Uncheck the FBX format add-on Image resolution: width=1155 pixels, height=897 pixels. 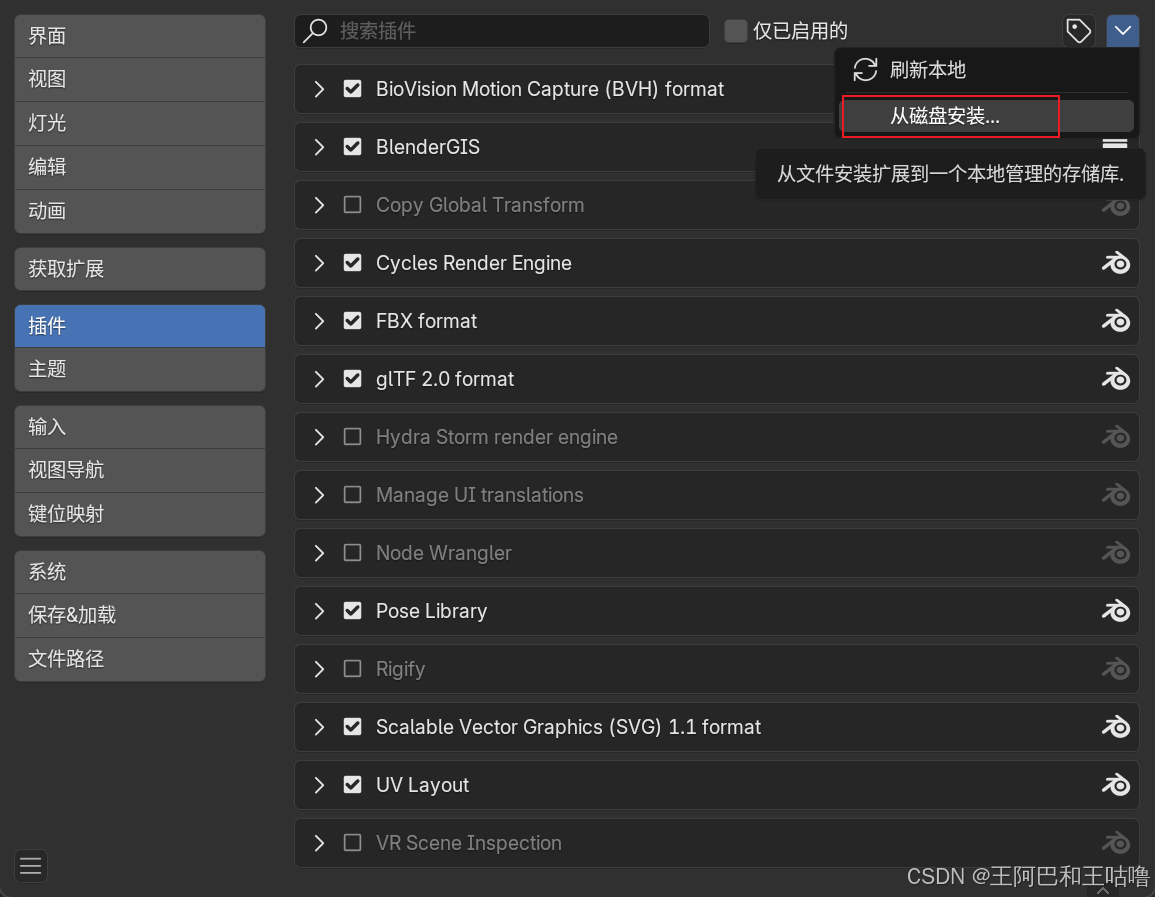coord(353,321)
